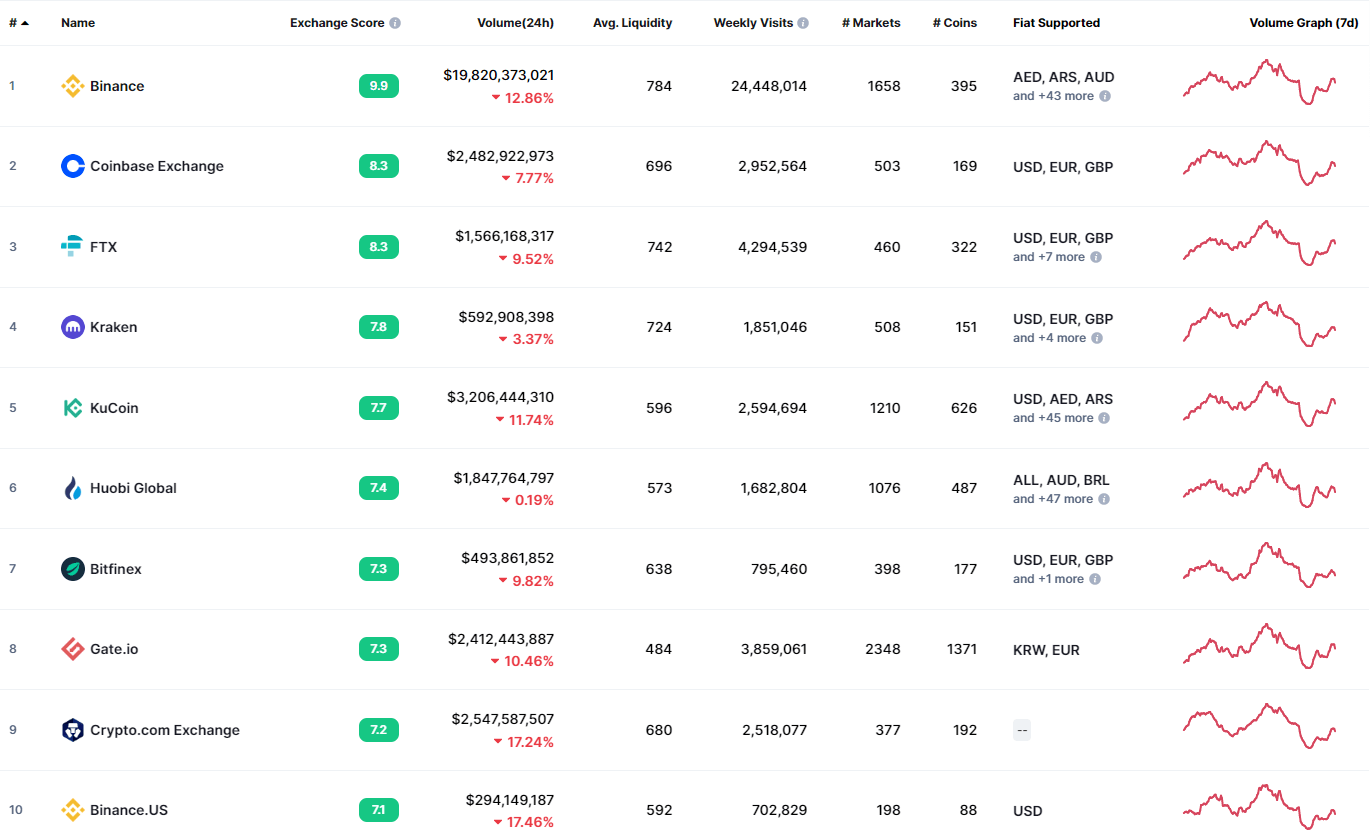Click Binance's 9.9 exchange score badge
The image size is (1370, 840).
click(379, 86)
